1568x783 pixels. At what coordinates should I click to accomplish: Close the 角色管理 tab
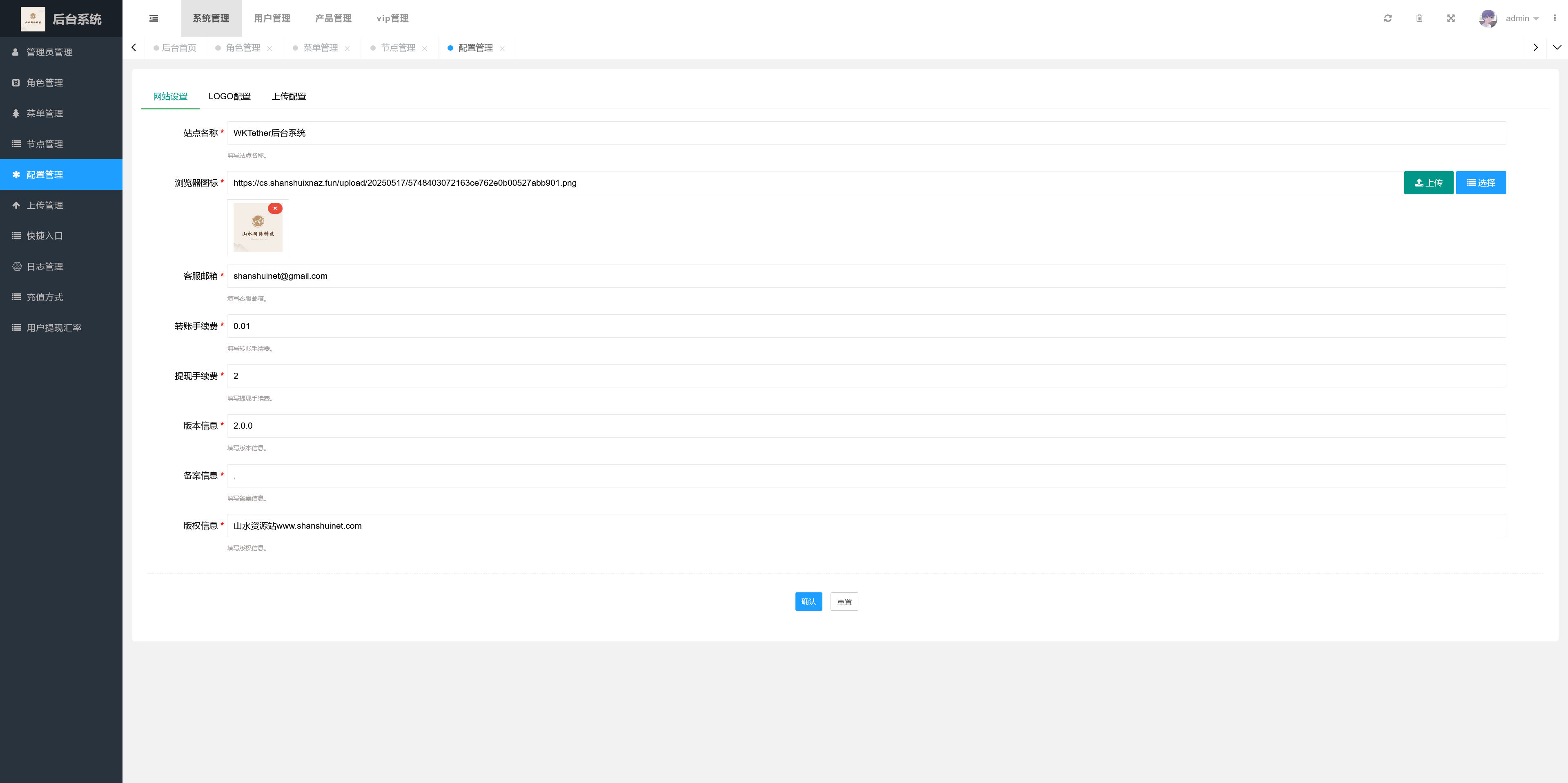pyautogui.click(x=269, y=49)
